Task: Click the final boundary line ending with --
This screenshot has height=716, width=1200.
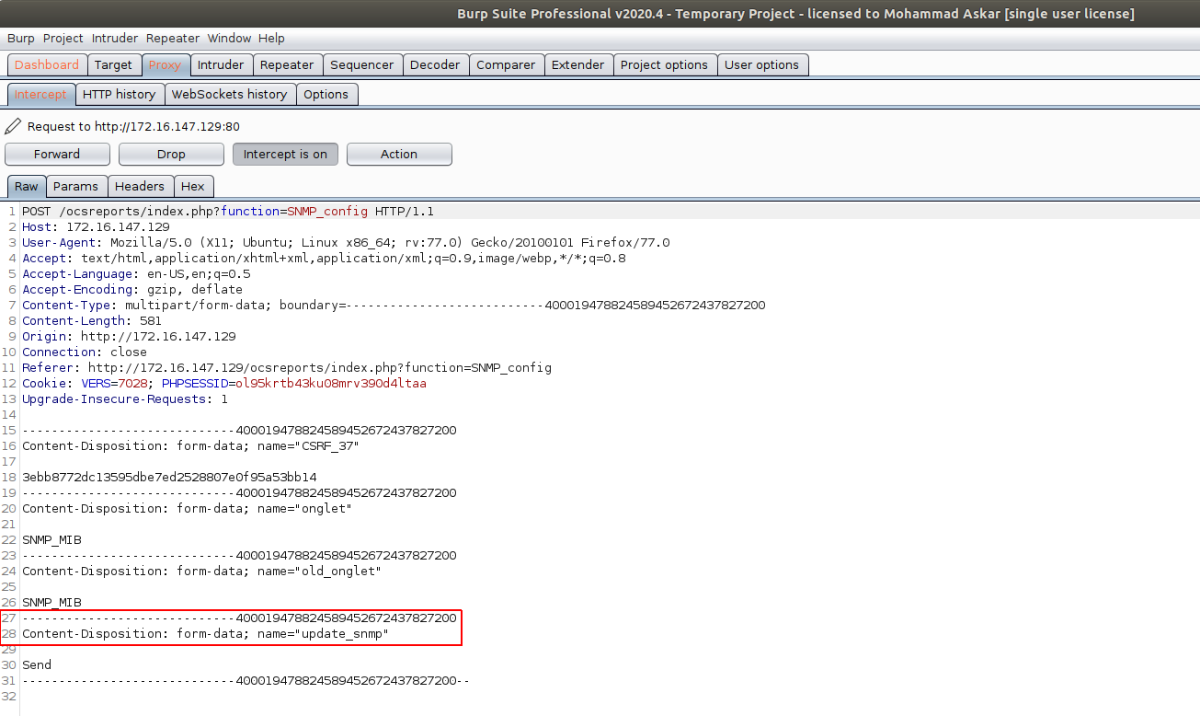Action: click(x=246, y=681)
